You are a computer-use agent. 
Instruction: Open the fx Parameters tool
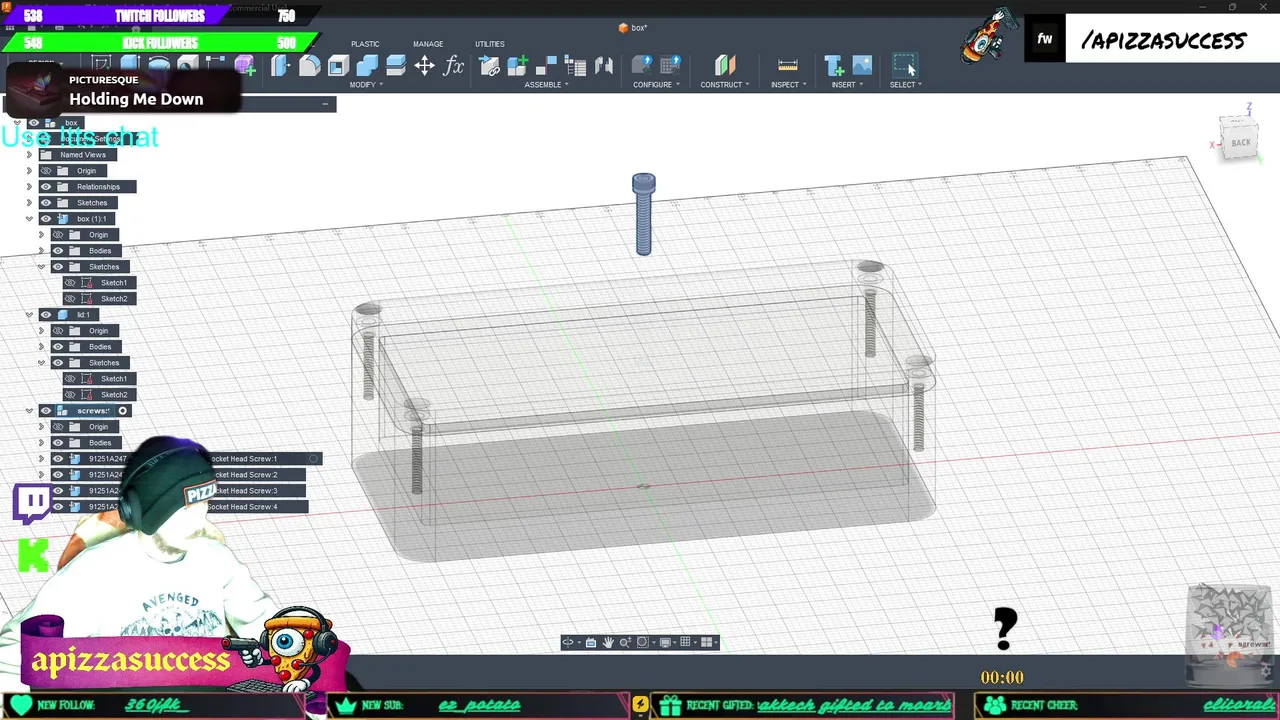point(454,66)
